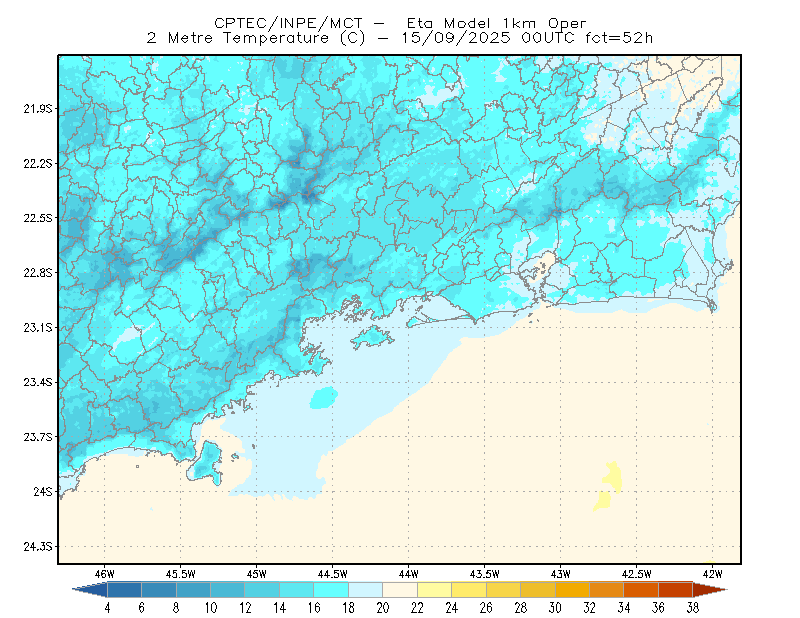Click the latitude label 24.3S

click(38, 547)
